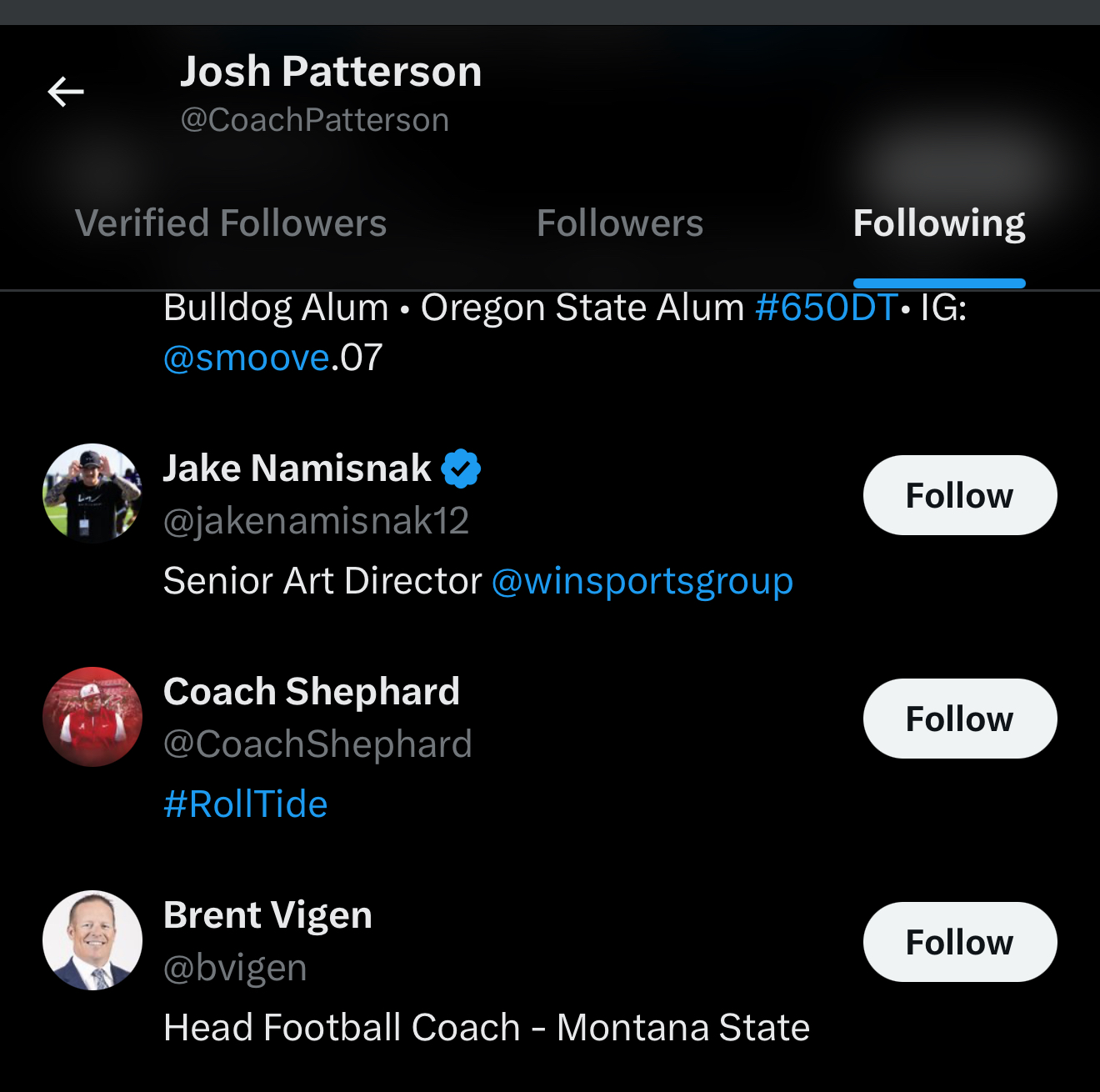Open the #650DT hashtag link

pos(826,308)
